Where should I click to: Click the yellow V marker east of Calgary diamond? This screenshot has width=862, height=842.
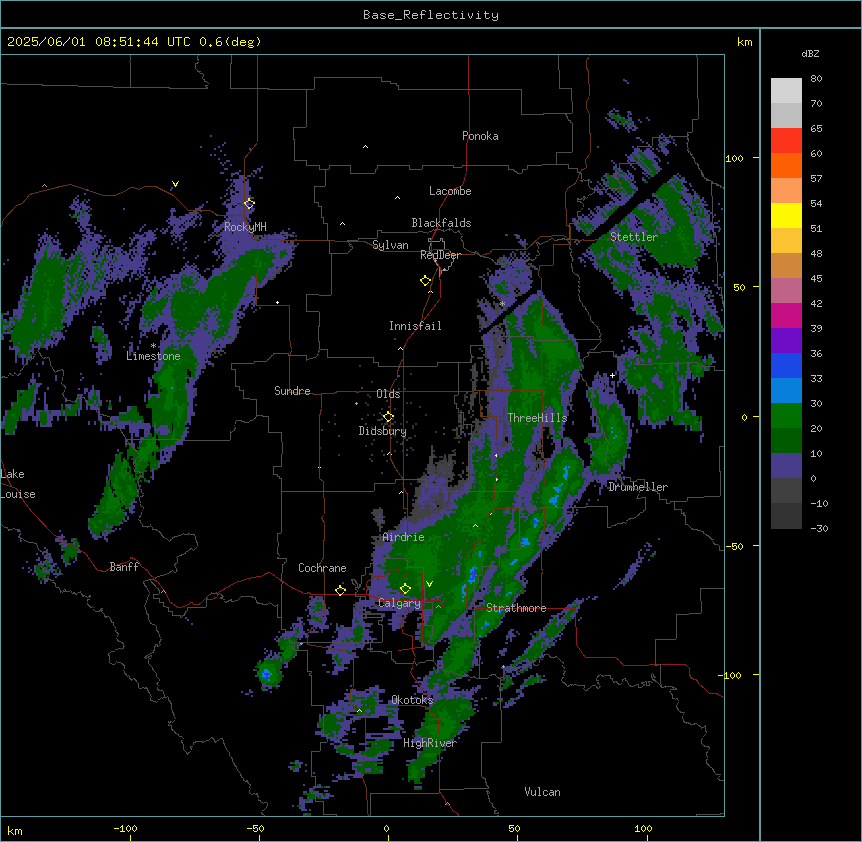point(429,584)
